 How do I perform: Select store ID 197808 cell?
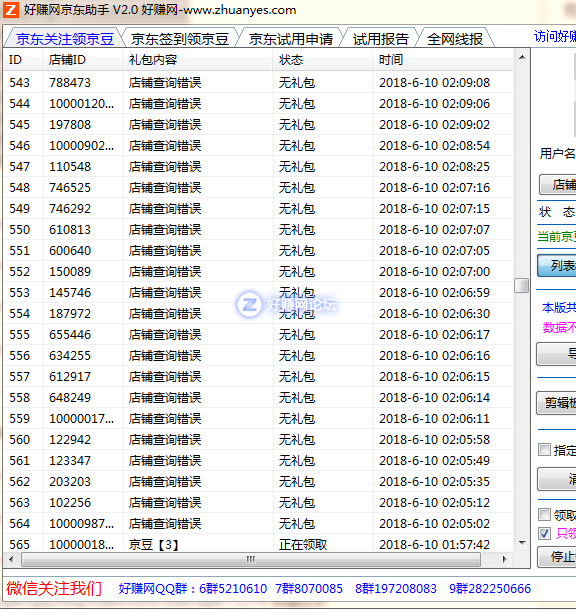70,124
